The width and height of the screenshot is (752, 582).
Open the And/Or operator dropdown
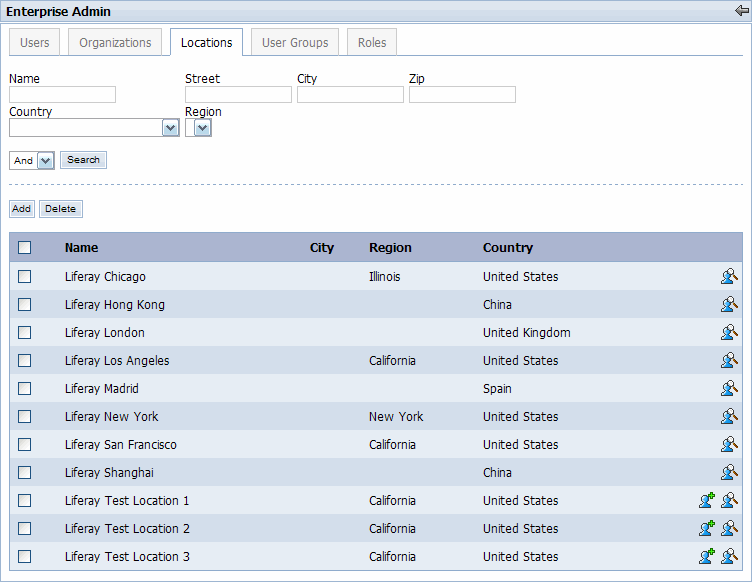click(x=45, y=161)
